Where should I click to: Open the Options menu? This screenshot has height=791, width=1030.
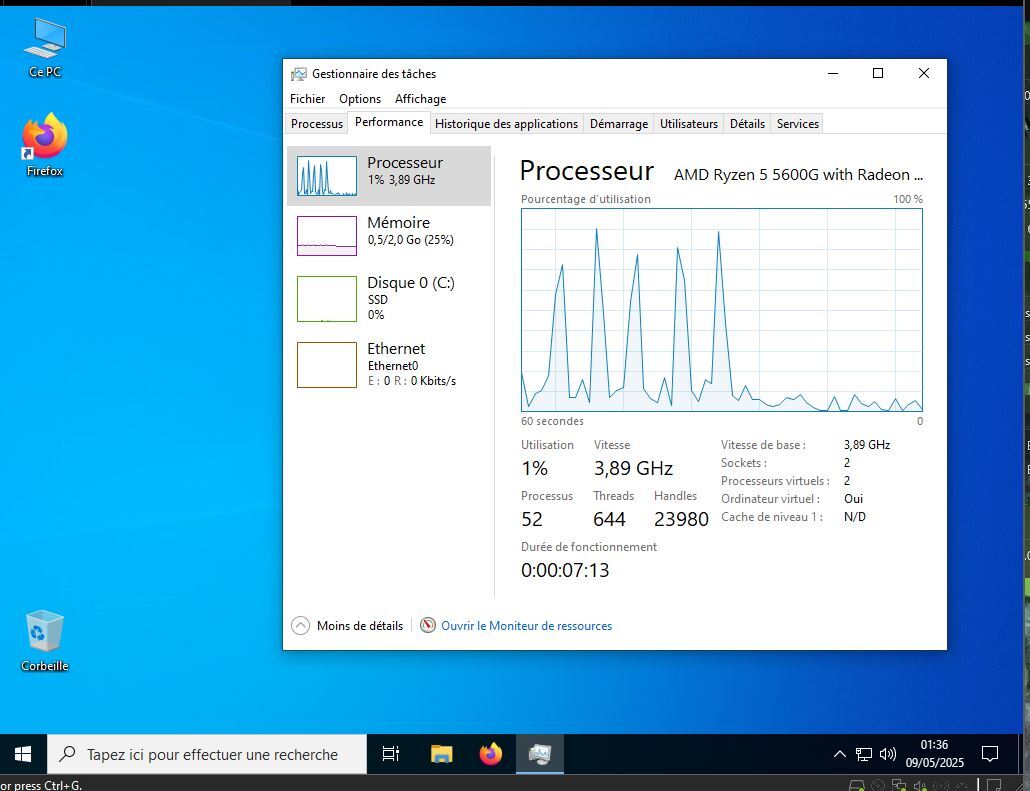click(x=360, y=99)
